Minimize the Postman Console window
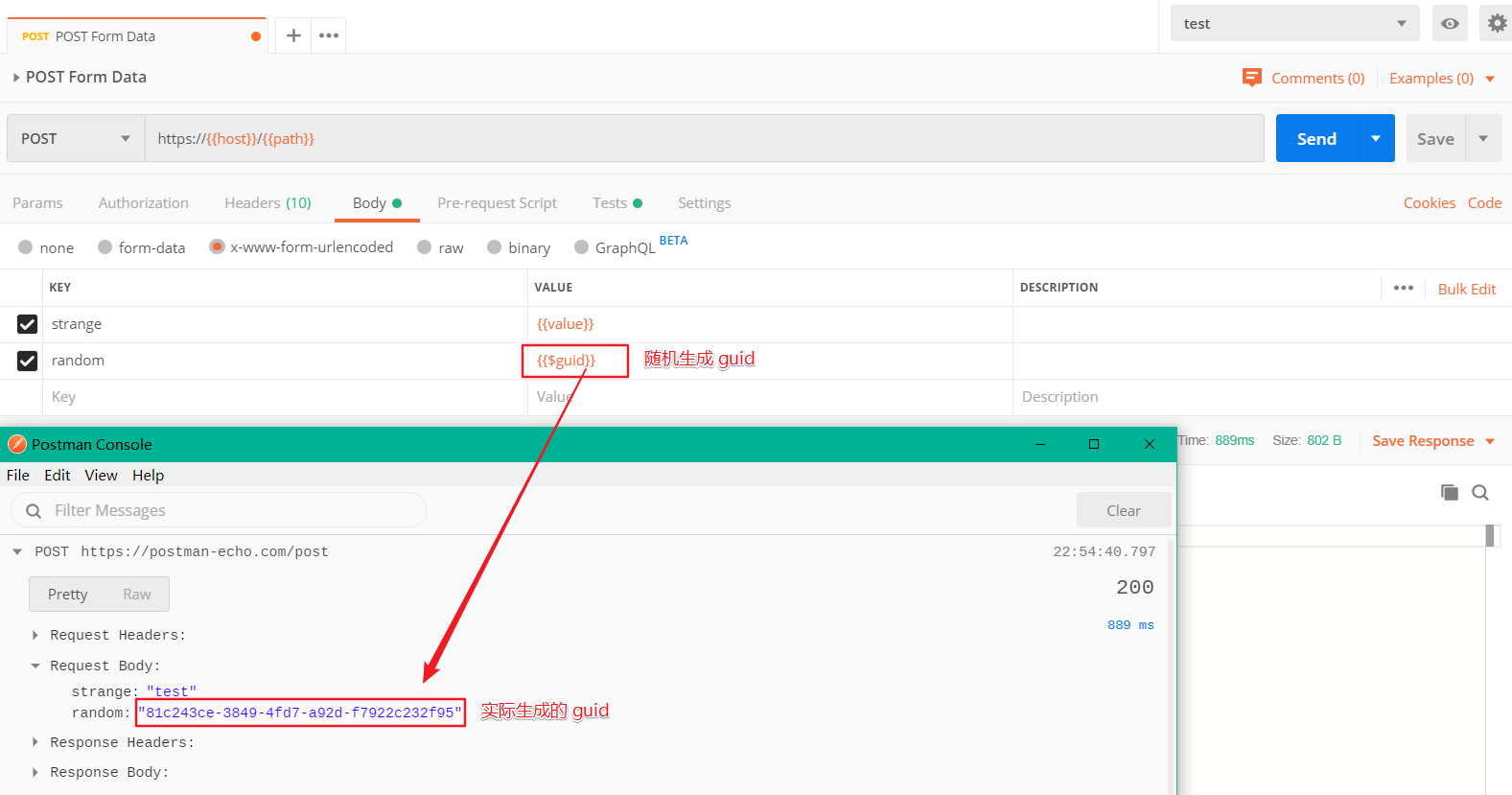 [1040, 444]
